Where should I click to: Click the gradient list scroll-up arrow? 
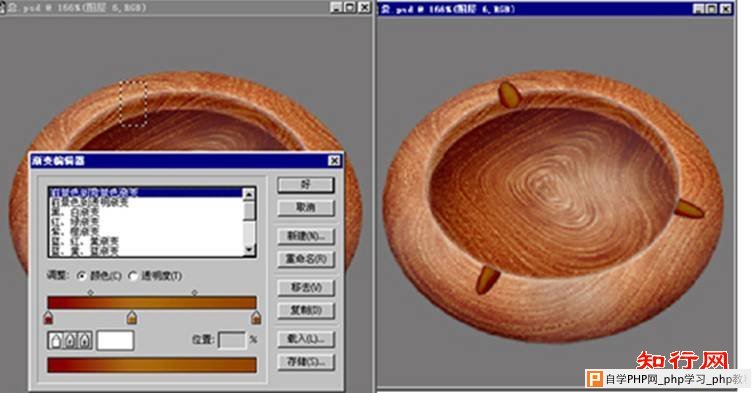249,194
